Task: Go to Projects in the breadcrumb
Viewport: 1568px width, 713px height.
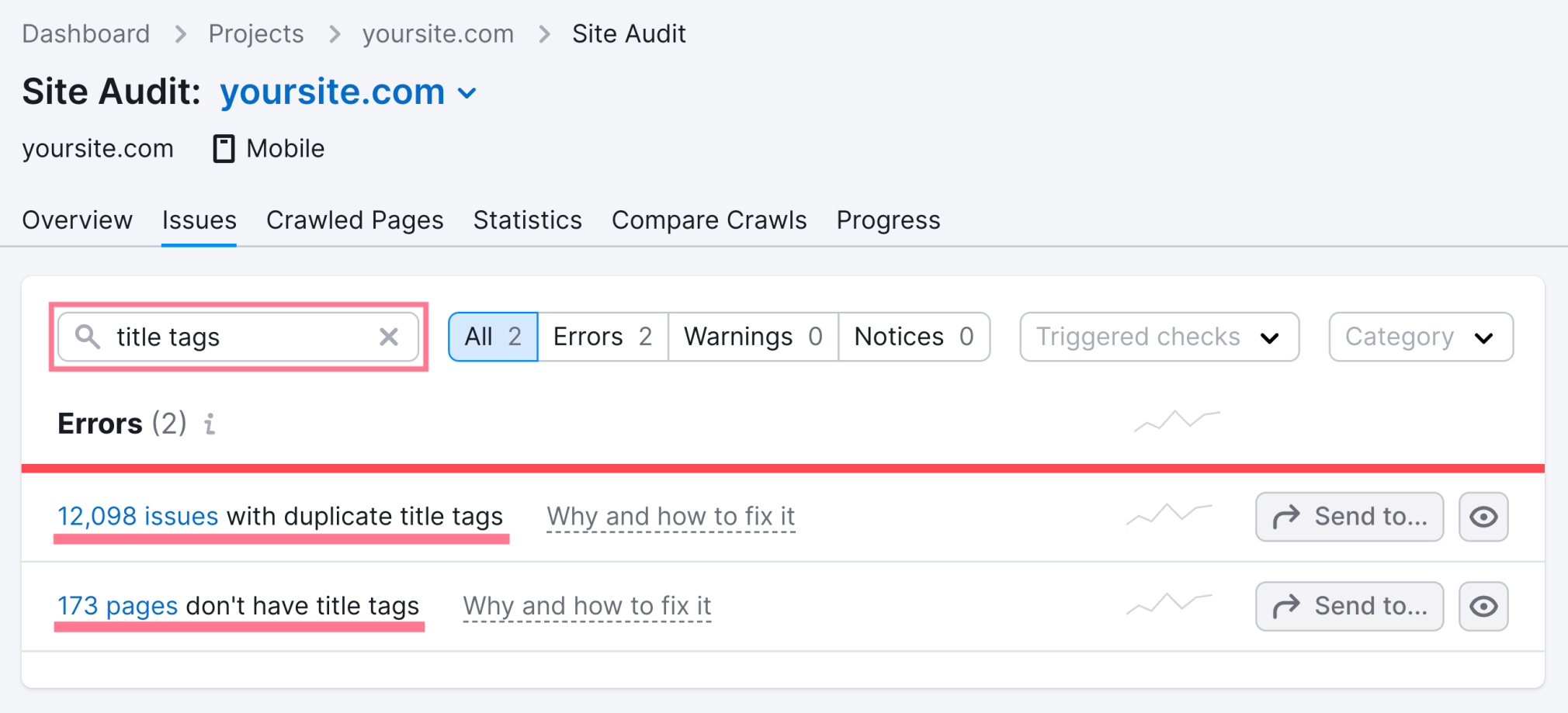Action: 255,33
